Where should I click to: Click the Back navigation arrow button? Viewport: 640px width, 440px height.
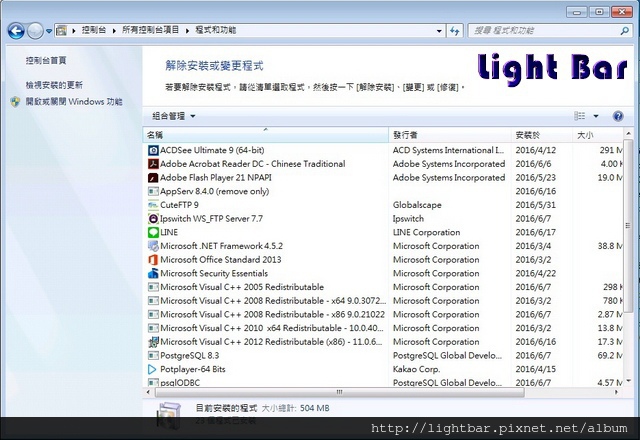coord(16,31)
